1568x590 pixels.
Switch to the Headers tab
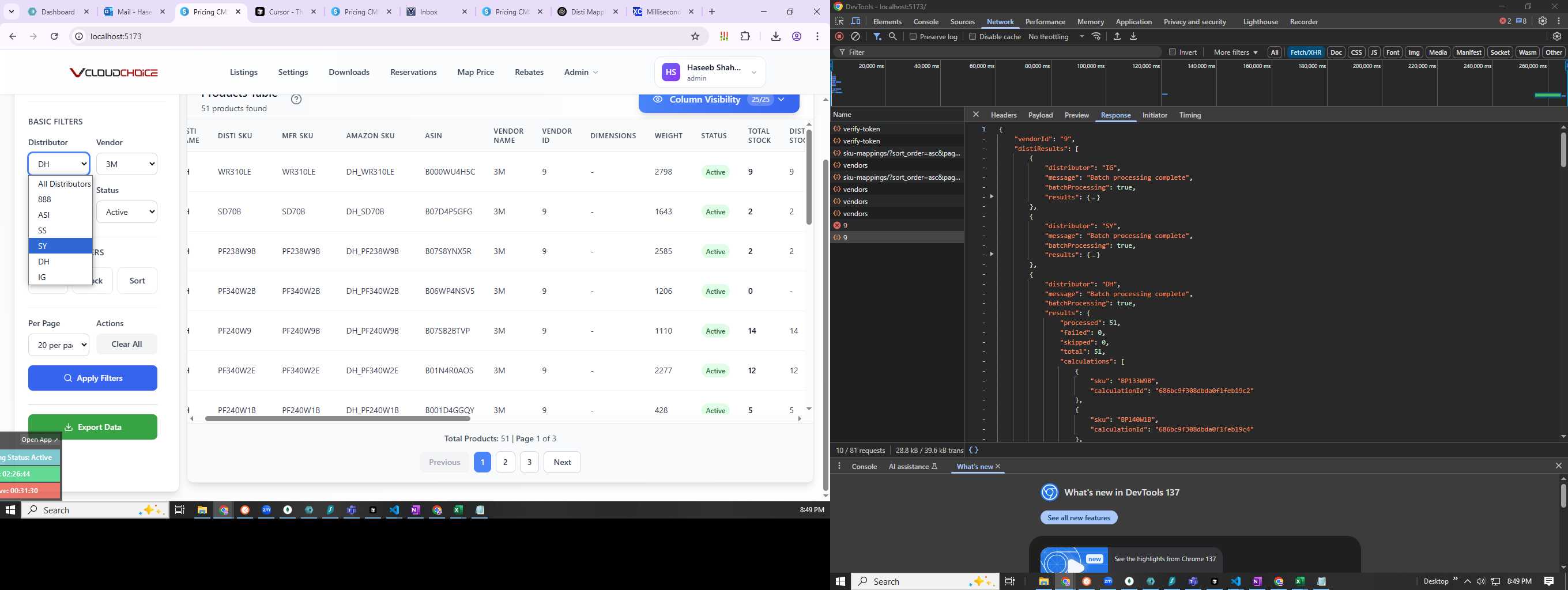point(1003,115)
